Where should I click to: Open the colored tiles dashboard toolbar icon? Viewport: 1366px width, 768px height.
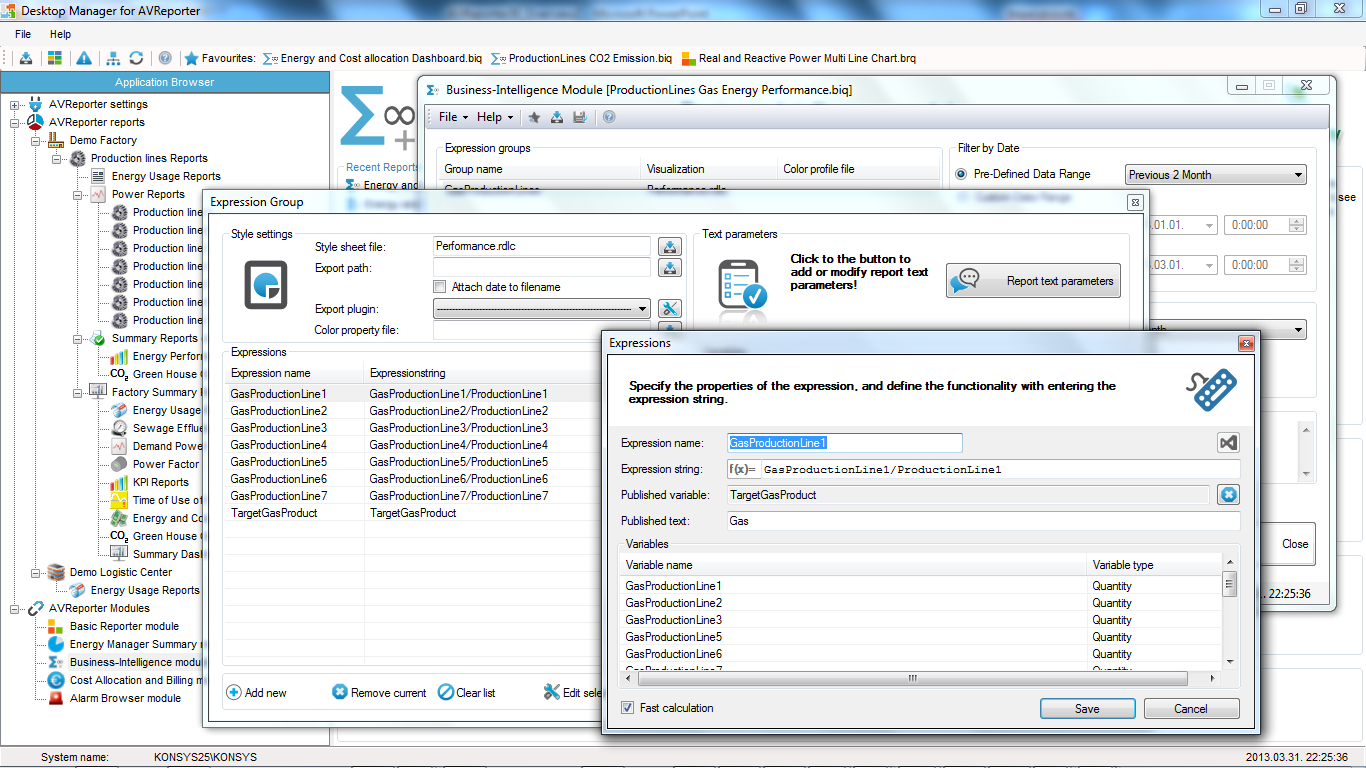pyautogui.click(x=55, y=58)
